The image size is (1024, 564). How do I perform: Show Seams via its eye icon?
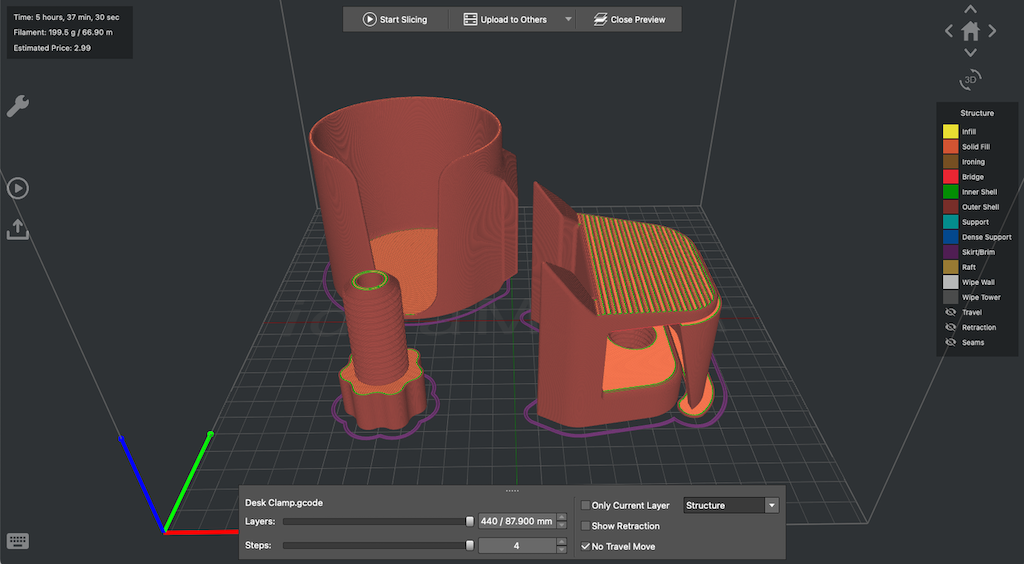(x=951, y=342)
